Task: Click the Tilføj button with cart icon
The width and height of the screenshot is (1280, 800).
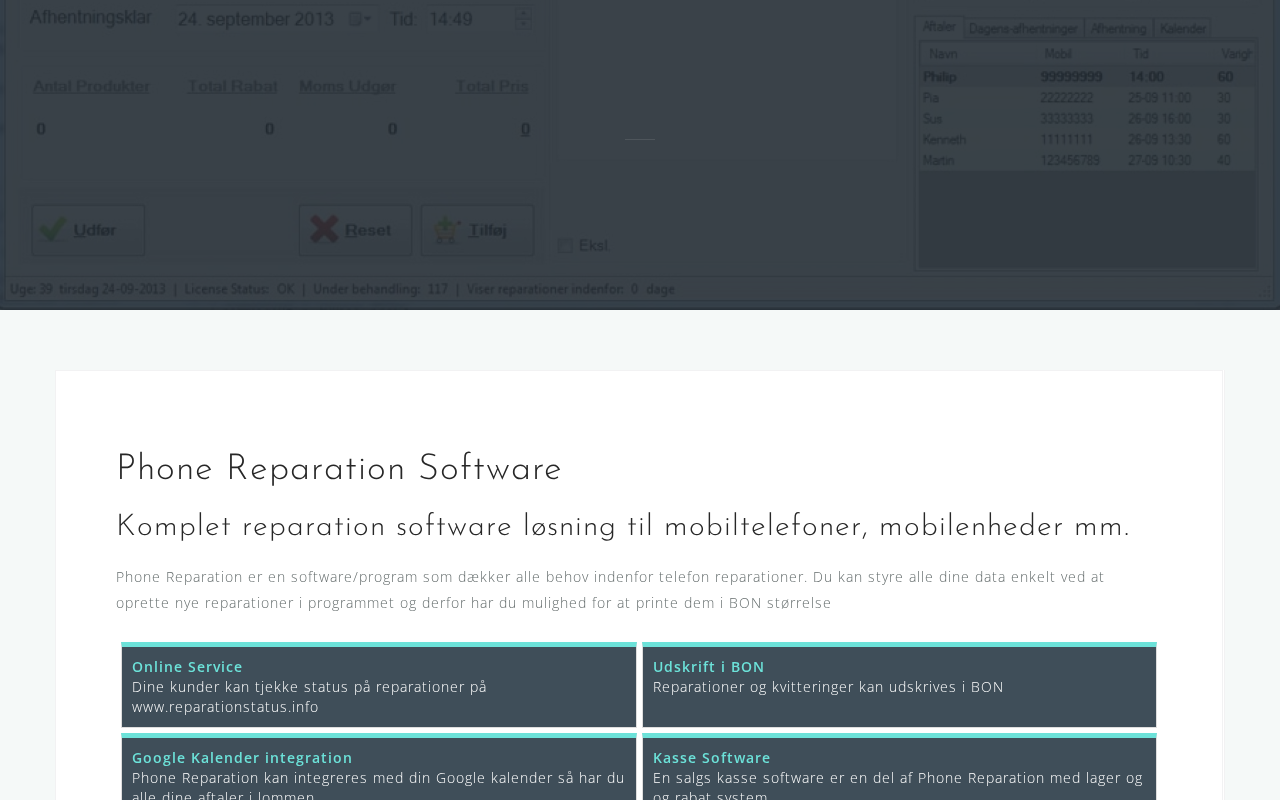Action: (x=477, y=230)
